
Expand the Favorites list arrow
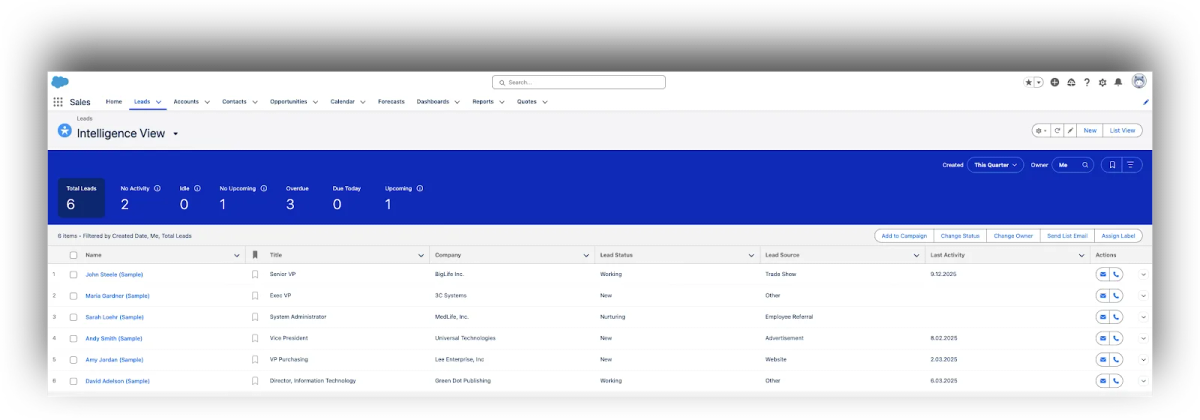pos(1039,82)
